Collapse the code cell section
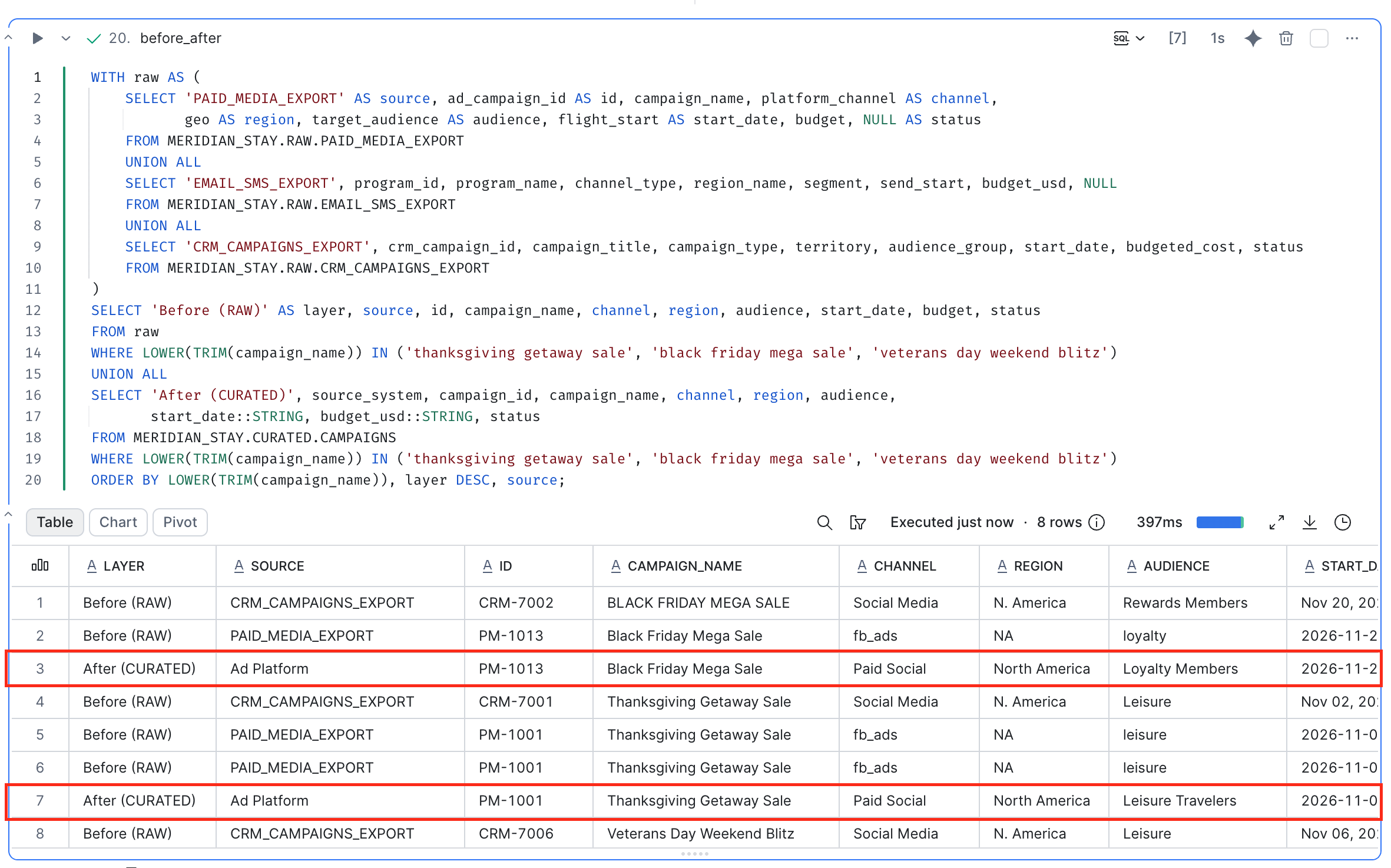This screenshot has width=1391, height=868. [x=8, y=37]
